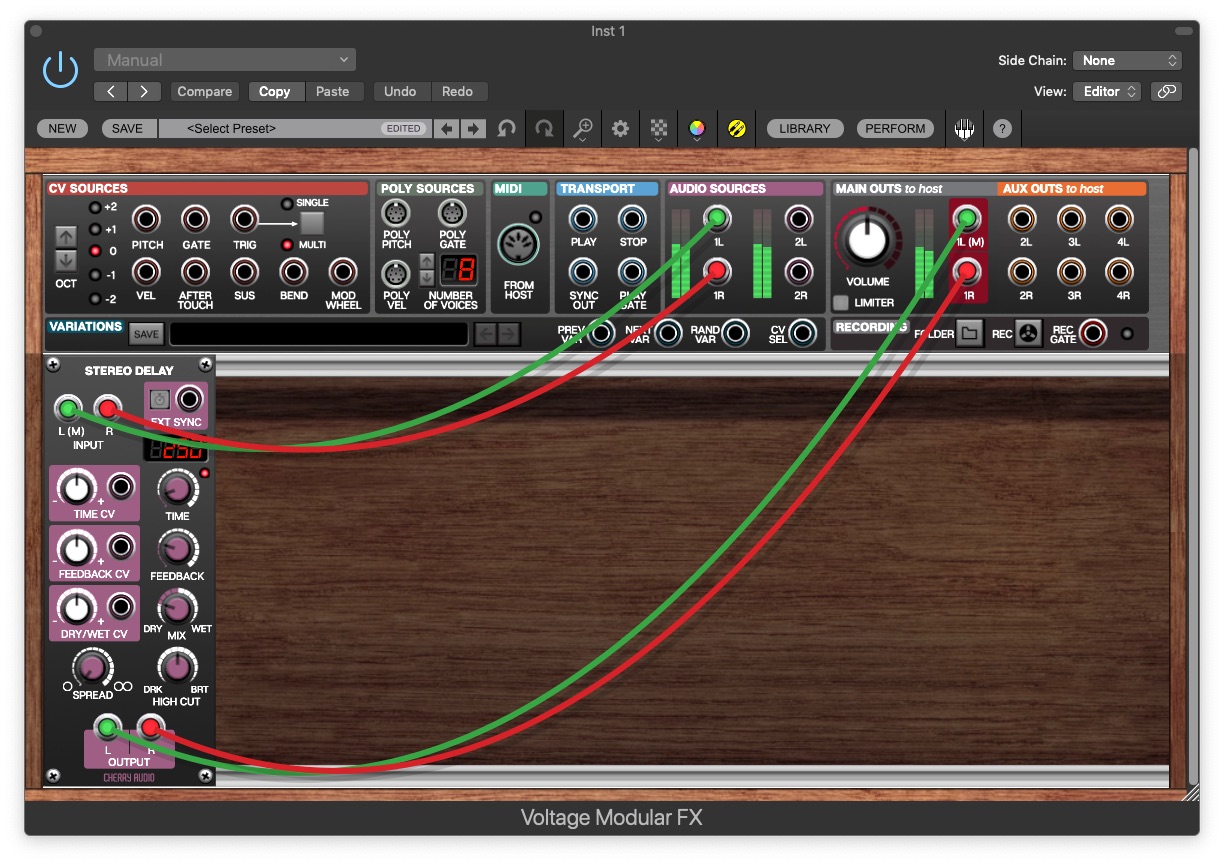Screen dimensions: 1224x864
Task: Click the variations name field
Action: [319, 334]
